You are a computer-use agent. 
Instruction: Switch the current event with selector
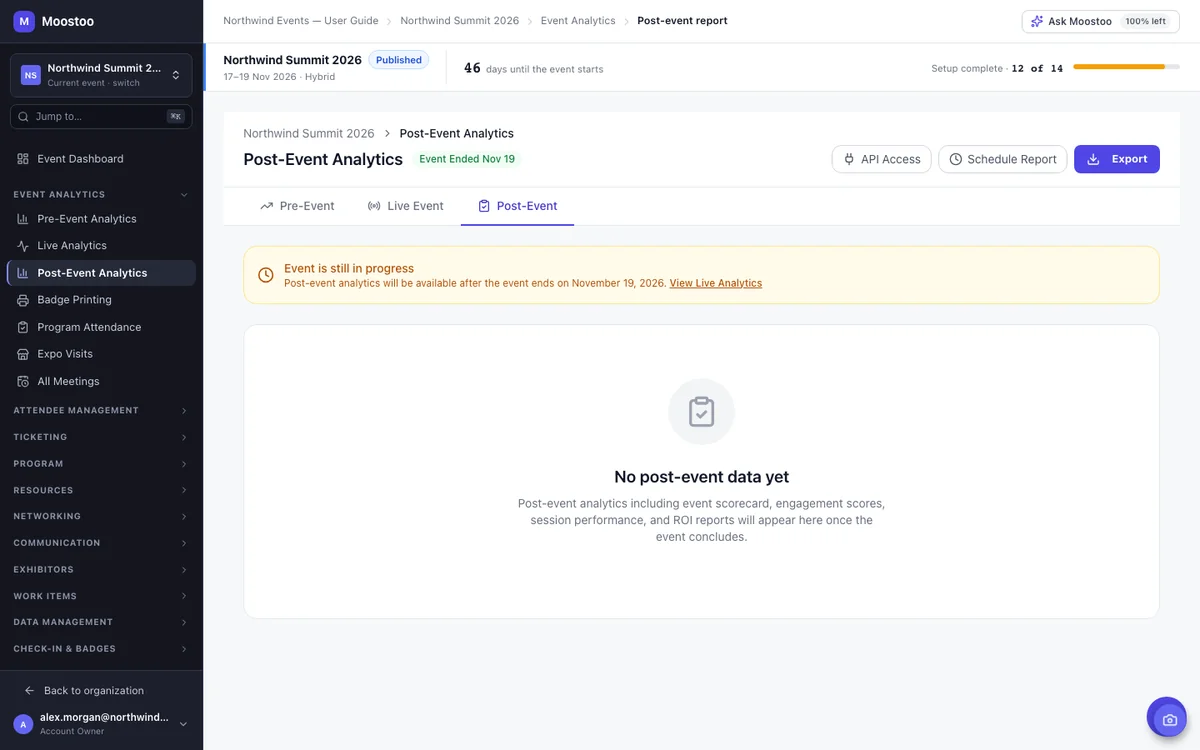101,75
